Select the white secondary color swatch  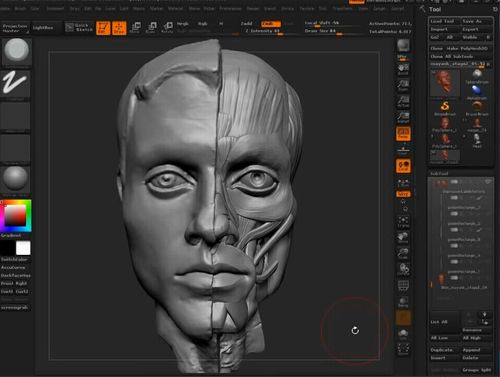pyautogui.click(x=23, y=248)
